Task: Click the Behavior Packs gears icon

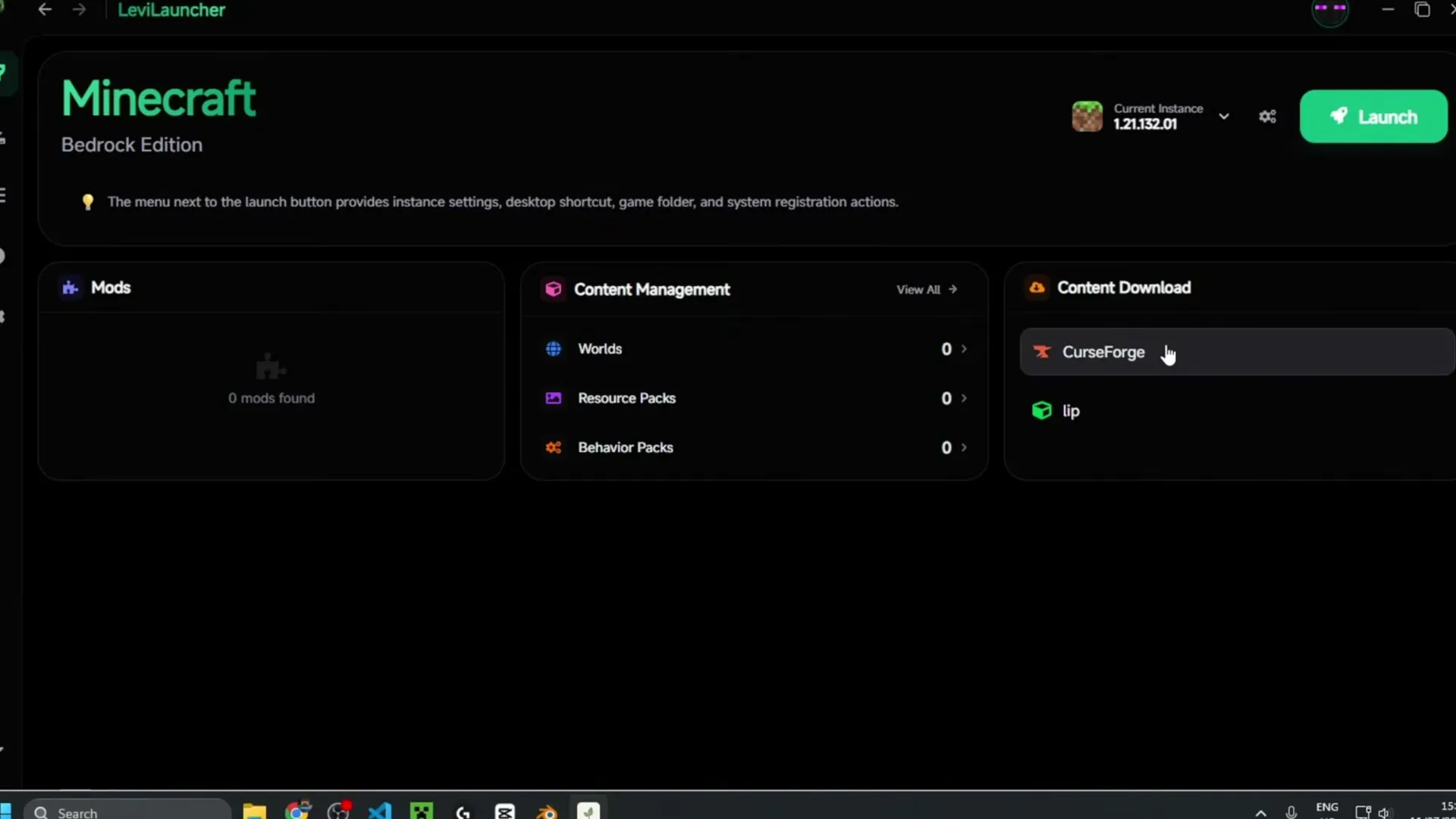Action: point(554,447)
